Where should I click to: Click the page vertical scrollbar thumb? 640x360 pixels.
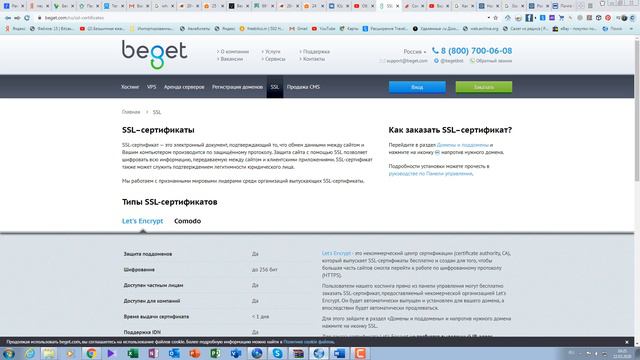coord(637,110)
